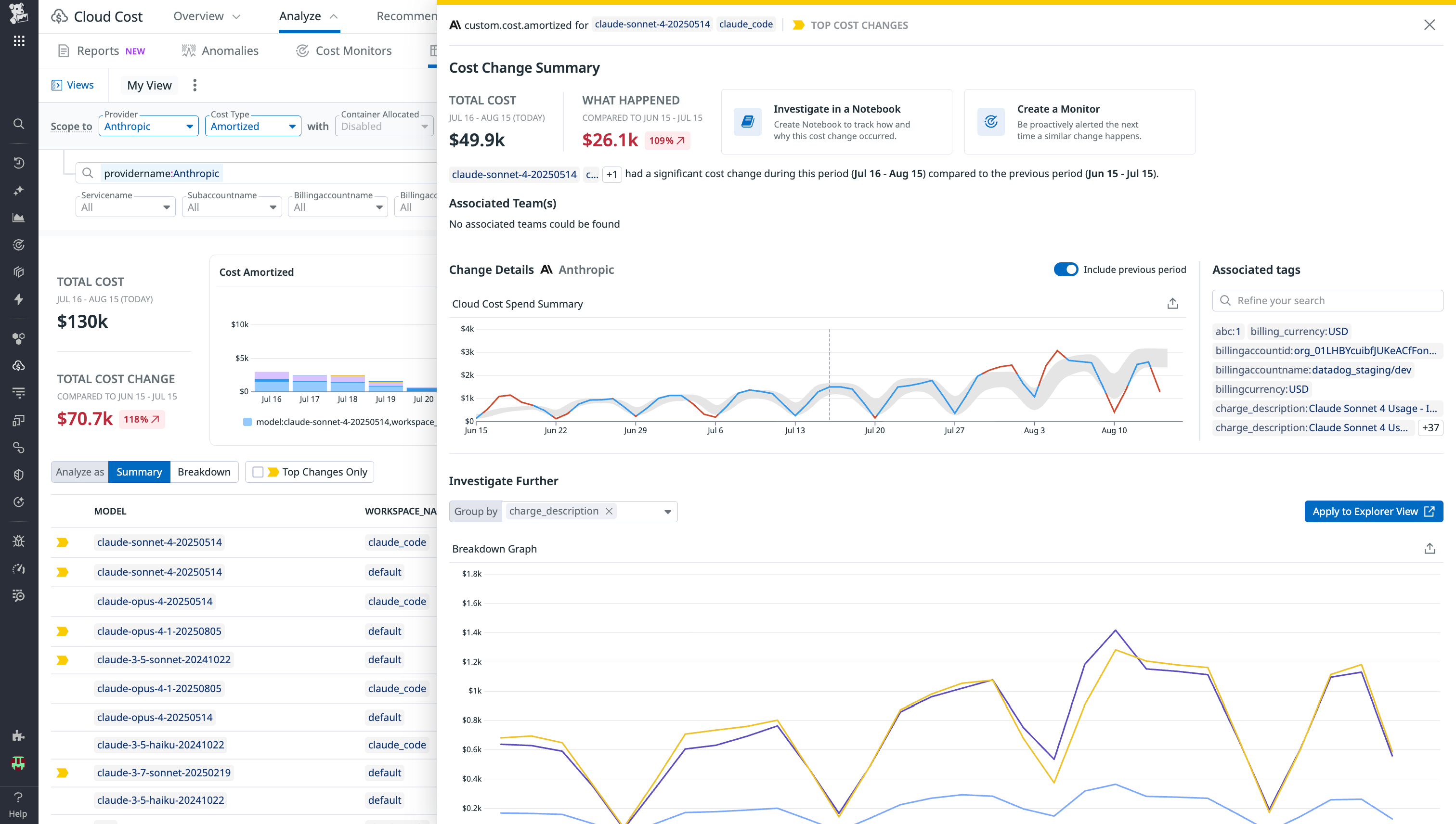Enable the Top Changes Only checkbox
This screenshot has width=1456, height=824.
point(259,471)
